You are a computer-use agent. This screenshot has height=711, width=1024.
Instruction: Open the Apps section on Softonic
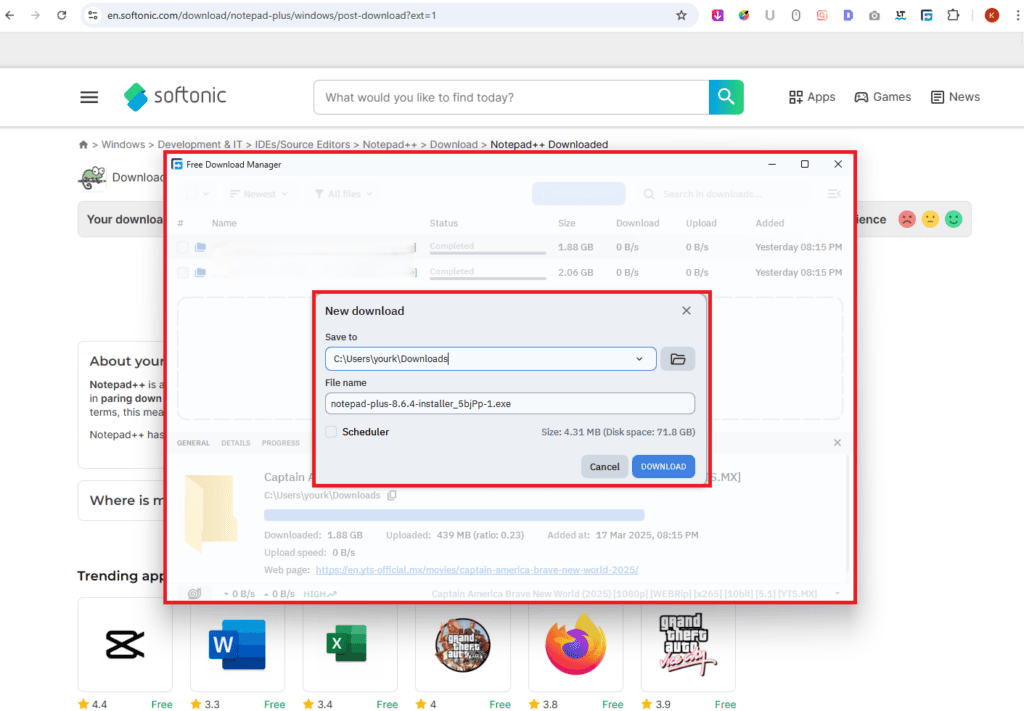[812, 97]
